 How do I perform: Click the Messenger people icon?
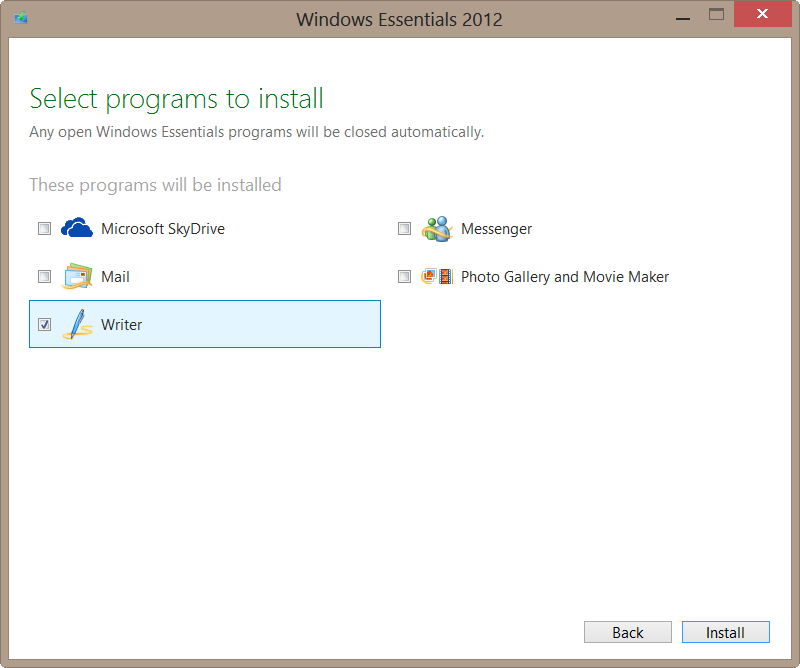coord(437,229)
